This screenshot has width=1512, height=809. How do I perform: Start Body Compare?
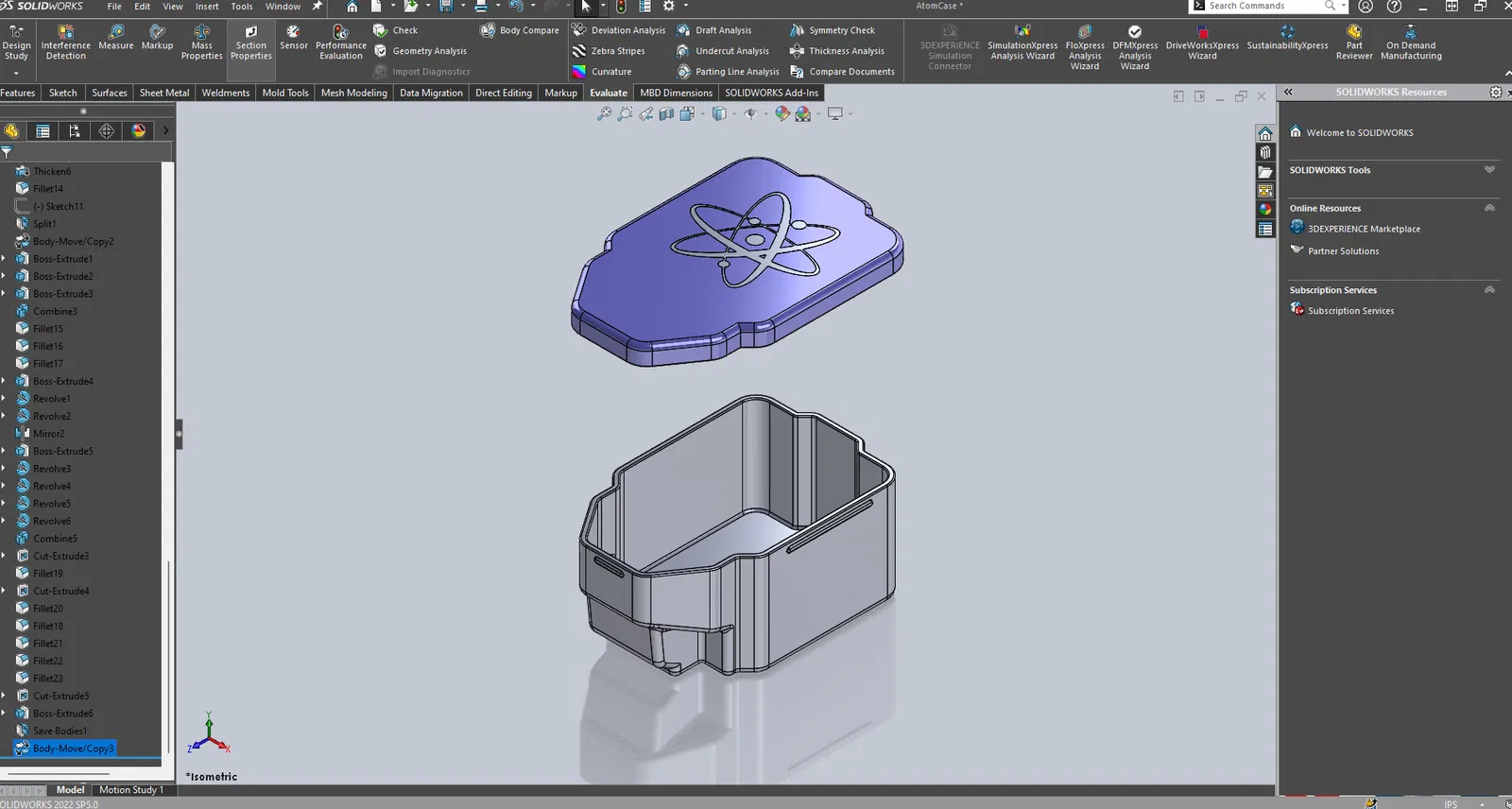[520, 30]
